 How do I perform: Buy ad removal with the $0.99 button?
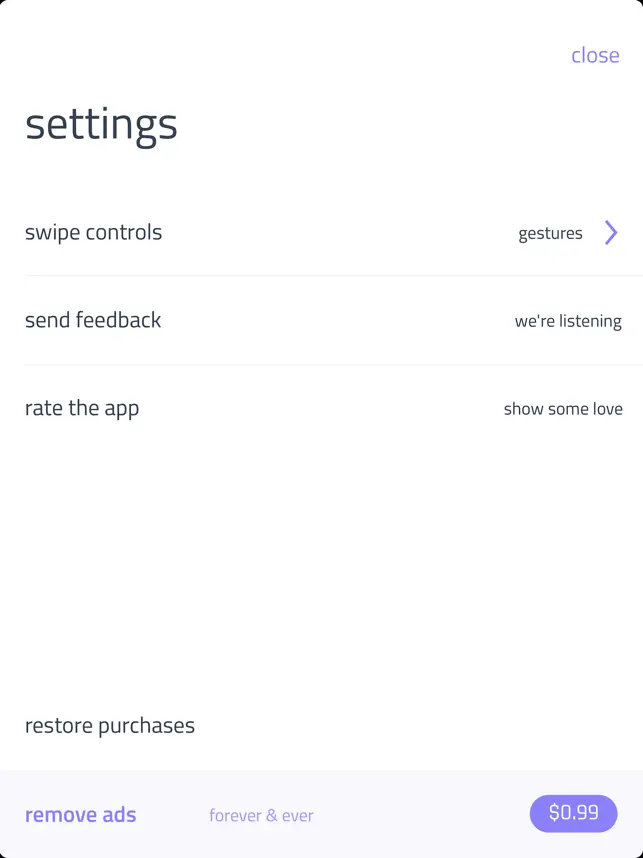(574, 813)
